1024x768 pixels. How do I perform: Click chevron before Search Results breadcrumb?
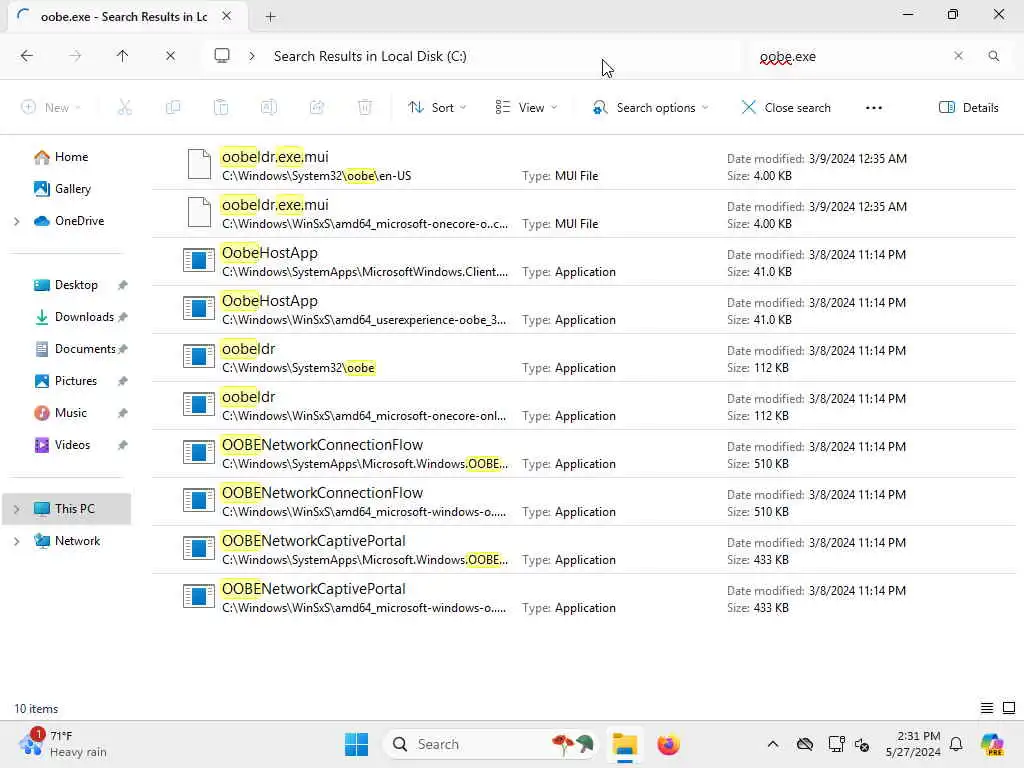pos(252,56)
